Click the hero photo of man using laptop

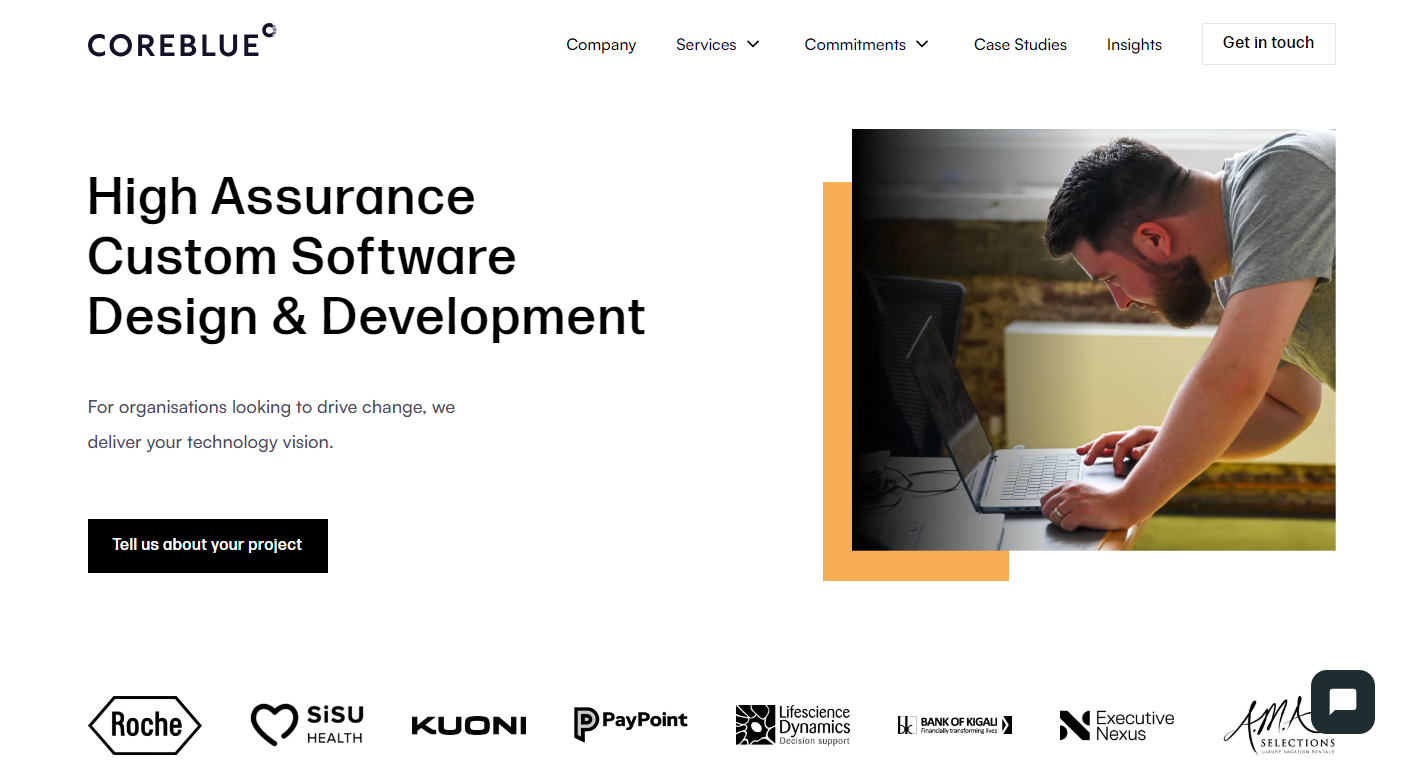(x=1093, y=340)
